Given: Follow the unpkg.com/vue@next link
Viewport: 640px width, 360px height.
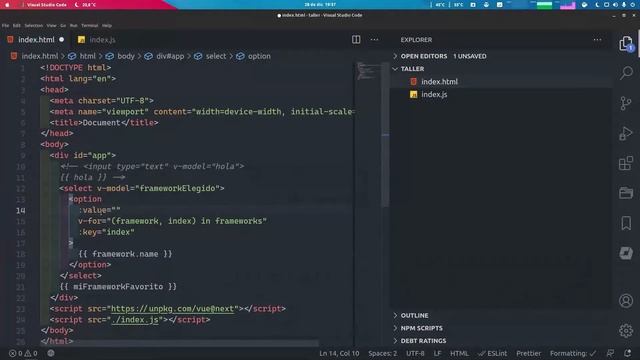Looking at the screenshot, I should pyautogui.click(x=173, y=309).
